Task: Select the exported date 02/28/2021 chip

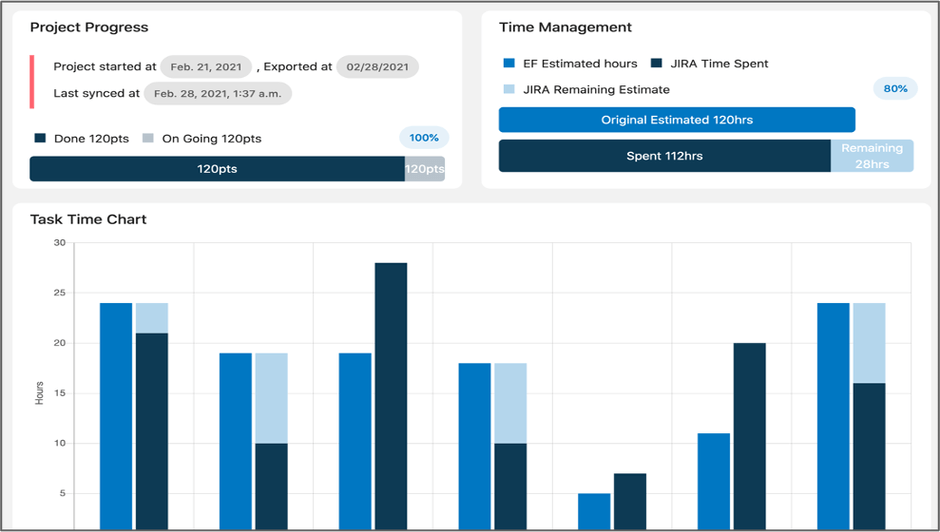Action: pos(377,67)
